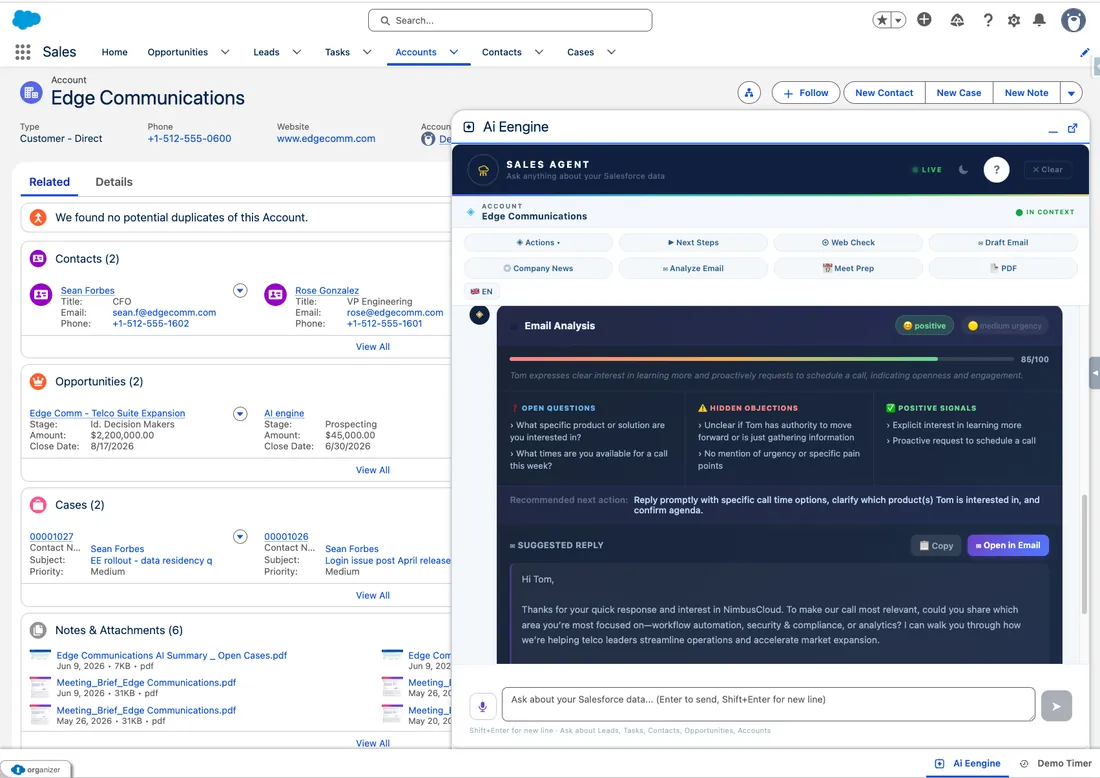
Task: Open Salesforce Help question mark icon
Action: (988, 20)
